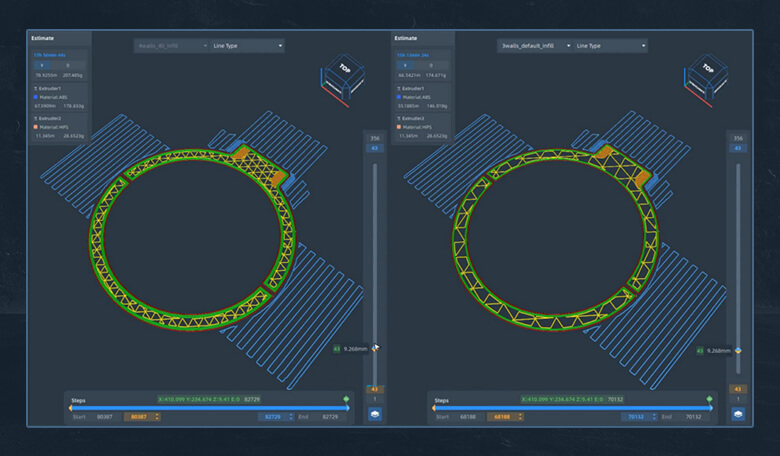This screenshot has height=456, width=780.
Task: Click the left vertical layer slider handle
Action: (375, 349)
